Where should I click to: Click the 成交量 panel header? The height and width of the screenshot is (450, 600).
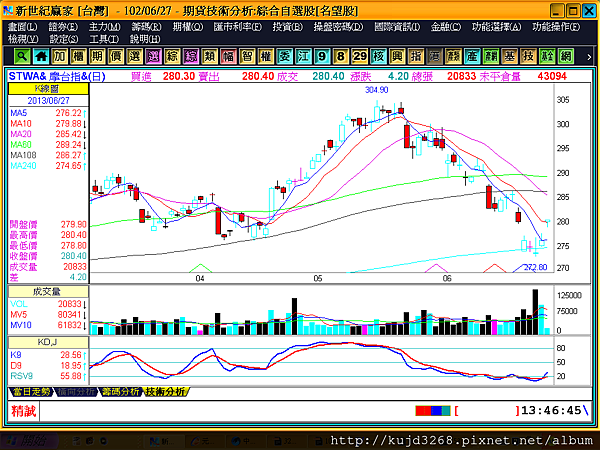click(x=48, y=292)
